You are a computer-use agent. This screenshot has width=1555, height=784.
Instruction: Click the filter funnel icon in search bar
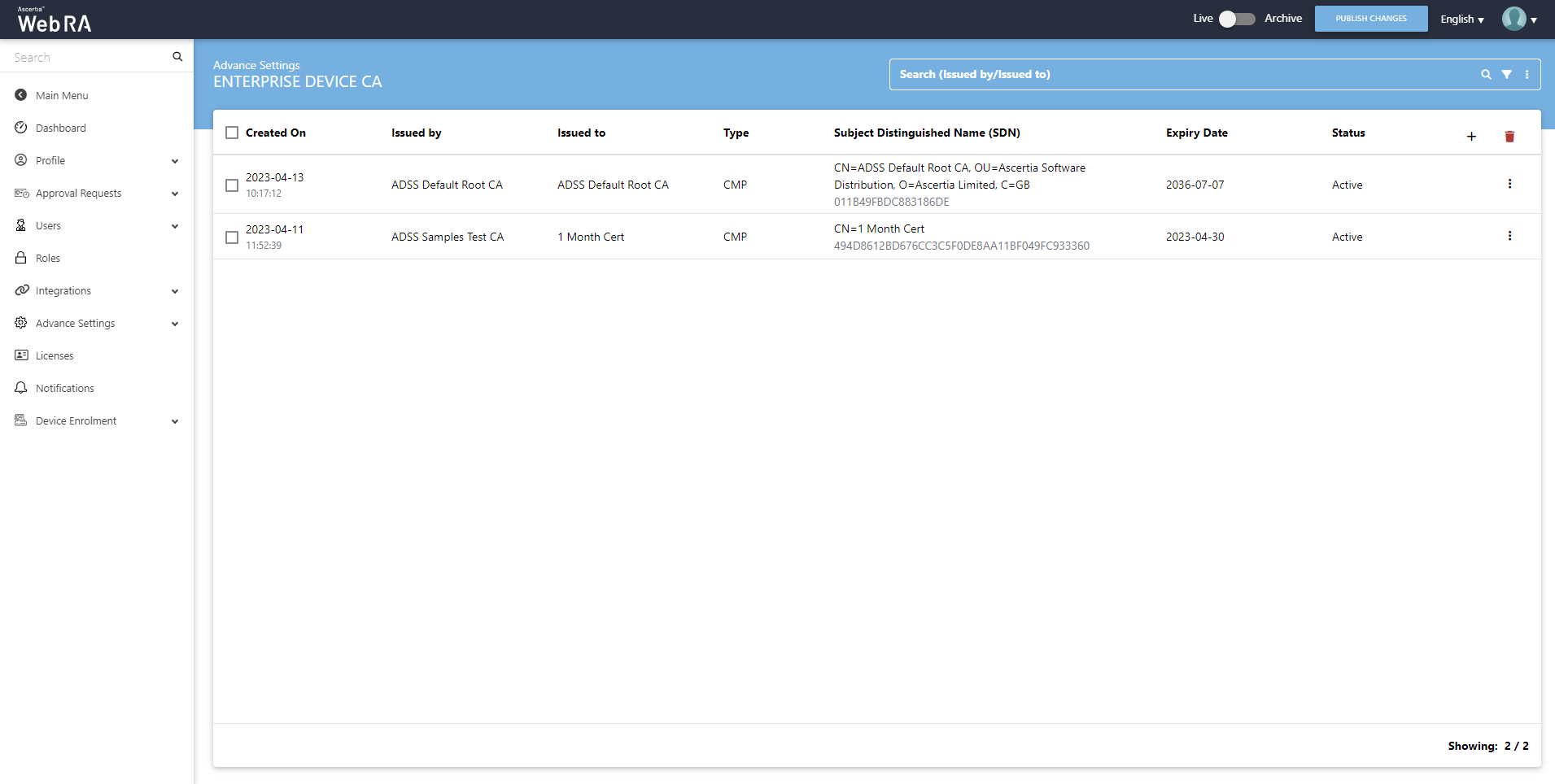point(1506,75)
